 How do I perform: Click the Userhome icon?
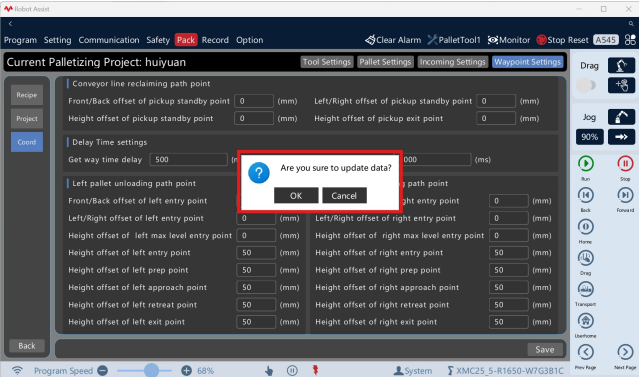point(586,321)
